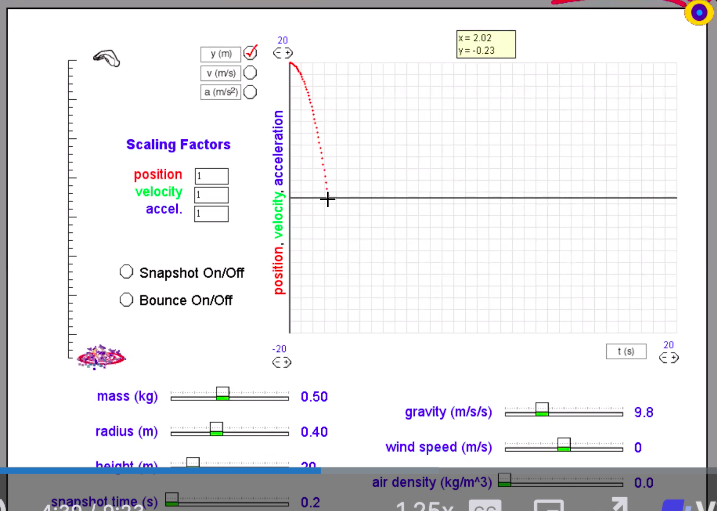Click the 'radius (m)' label
Image resolution: width=717 pixels, height=511 pixels.
point(126,431)
